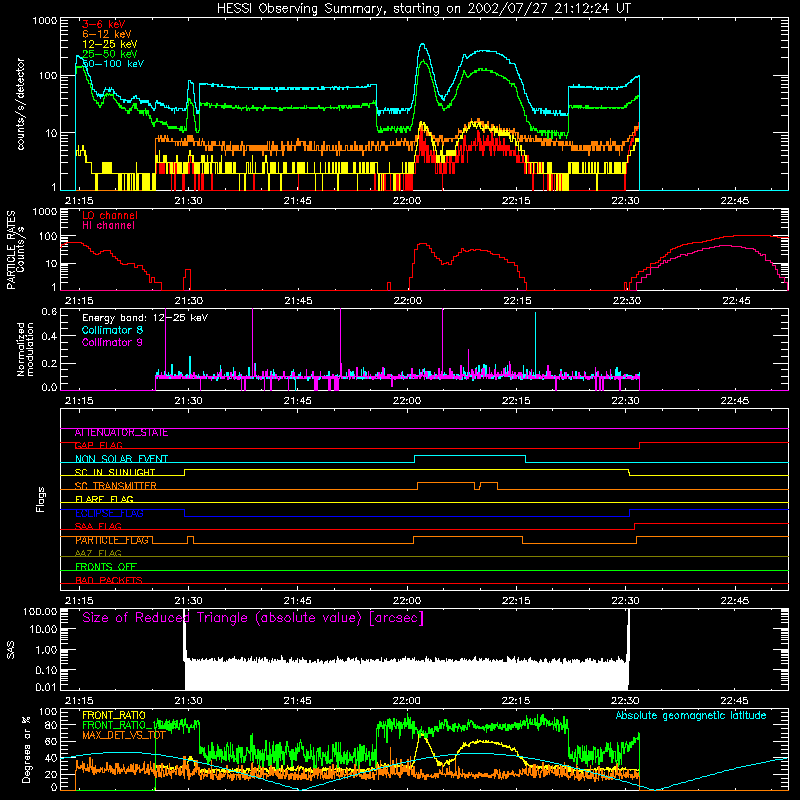Click the 100.00 value on the SAS axis
This screenshot has height=800, width=800.
(x=40, y=611)
